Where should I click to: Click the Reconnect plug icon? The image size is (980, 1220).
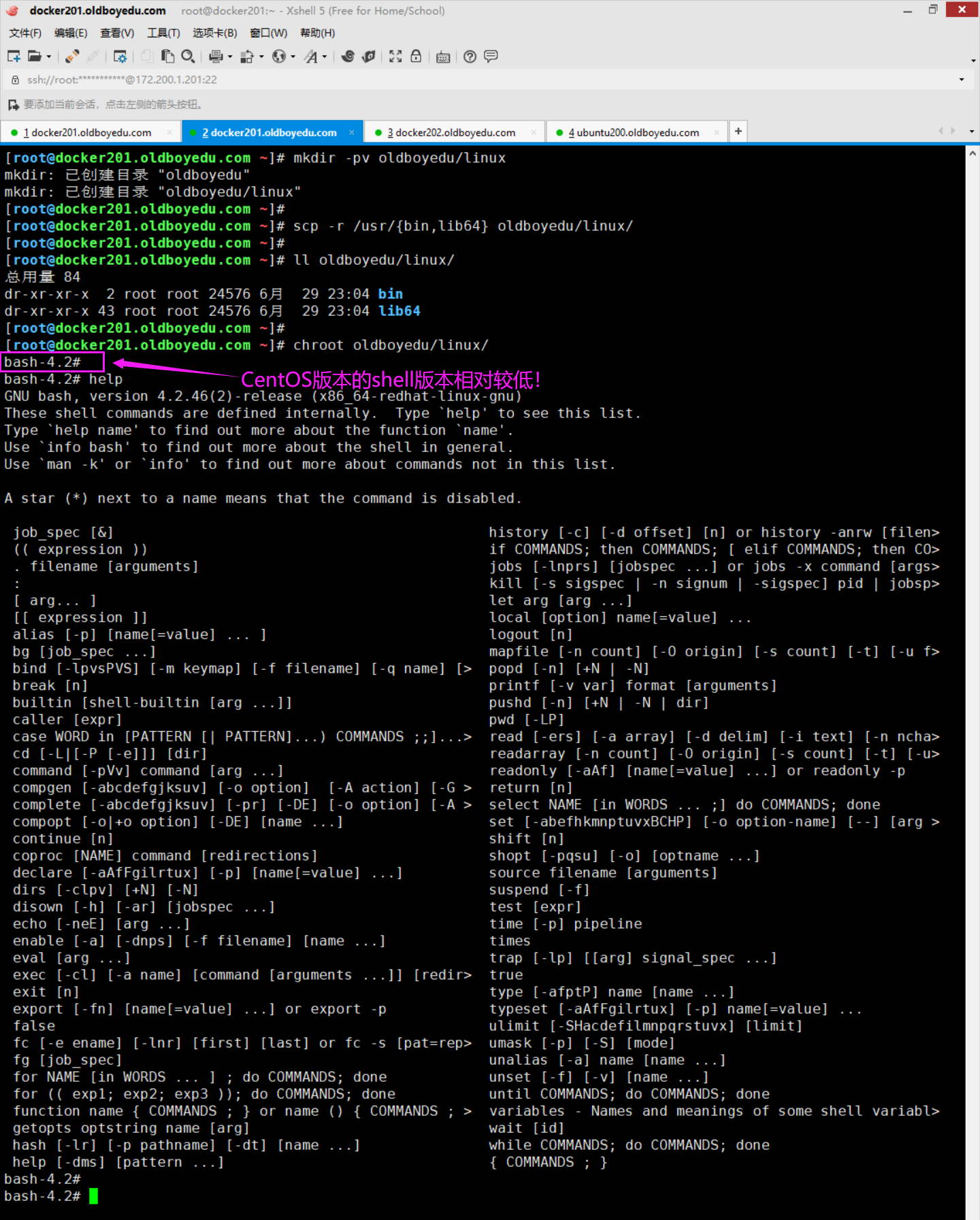[72, 57]
